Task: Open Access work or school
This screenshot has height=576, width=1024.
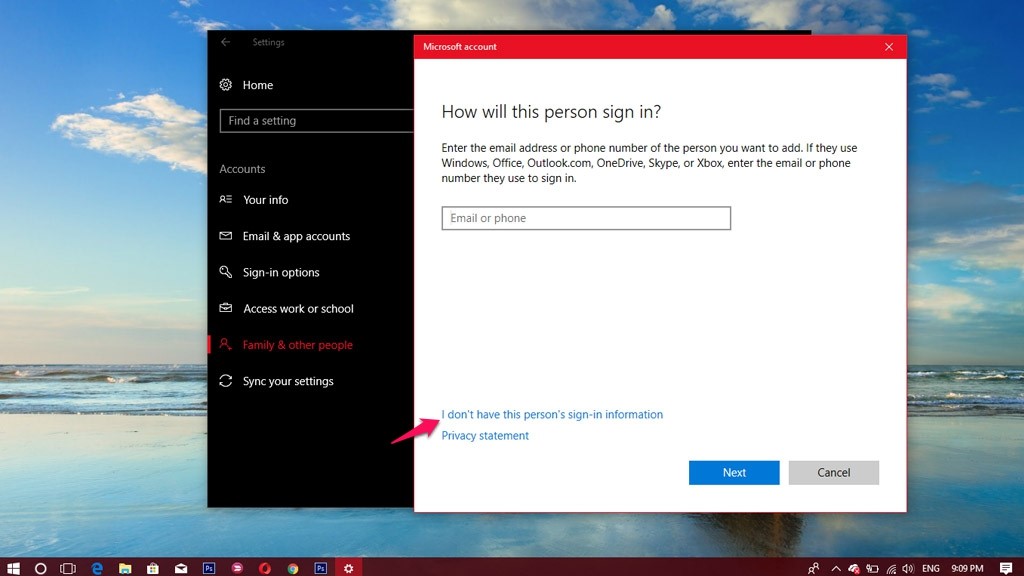Action: (298, 309)
